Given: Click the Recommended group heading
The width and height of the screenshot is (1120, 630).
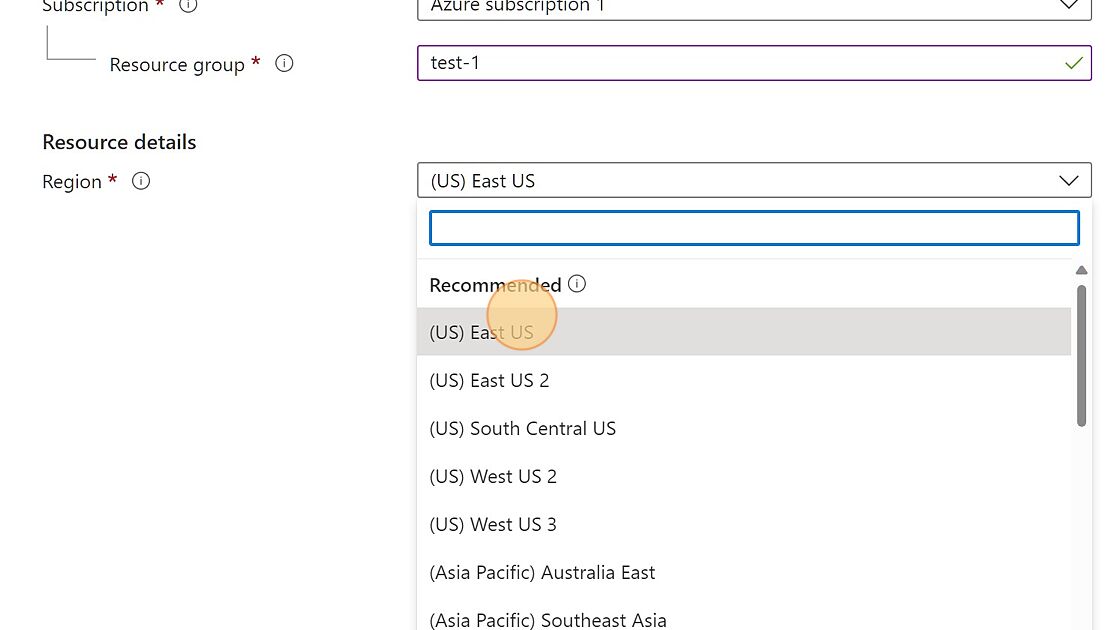Looking at the screenshot, I should (x=495, y=285).
